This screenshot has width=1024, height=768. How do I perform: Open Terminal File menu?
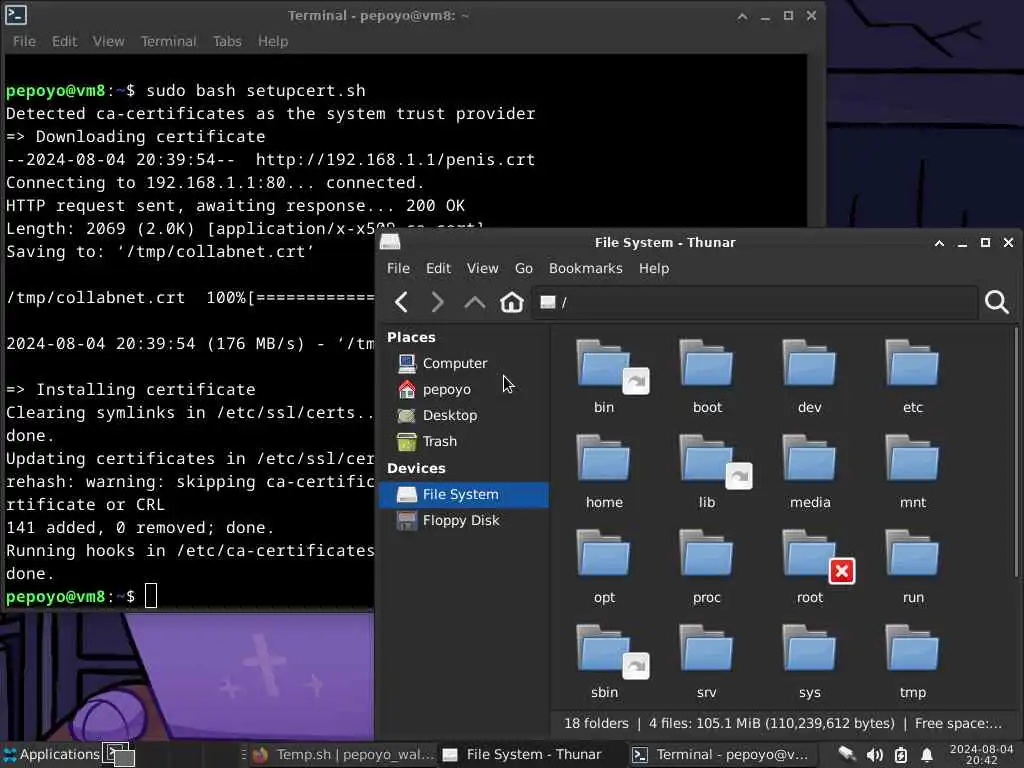pyautogui.click(x=24, y=41)
